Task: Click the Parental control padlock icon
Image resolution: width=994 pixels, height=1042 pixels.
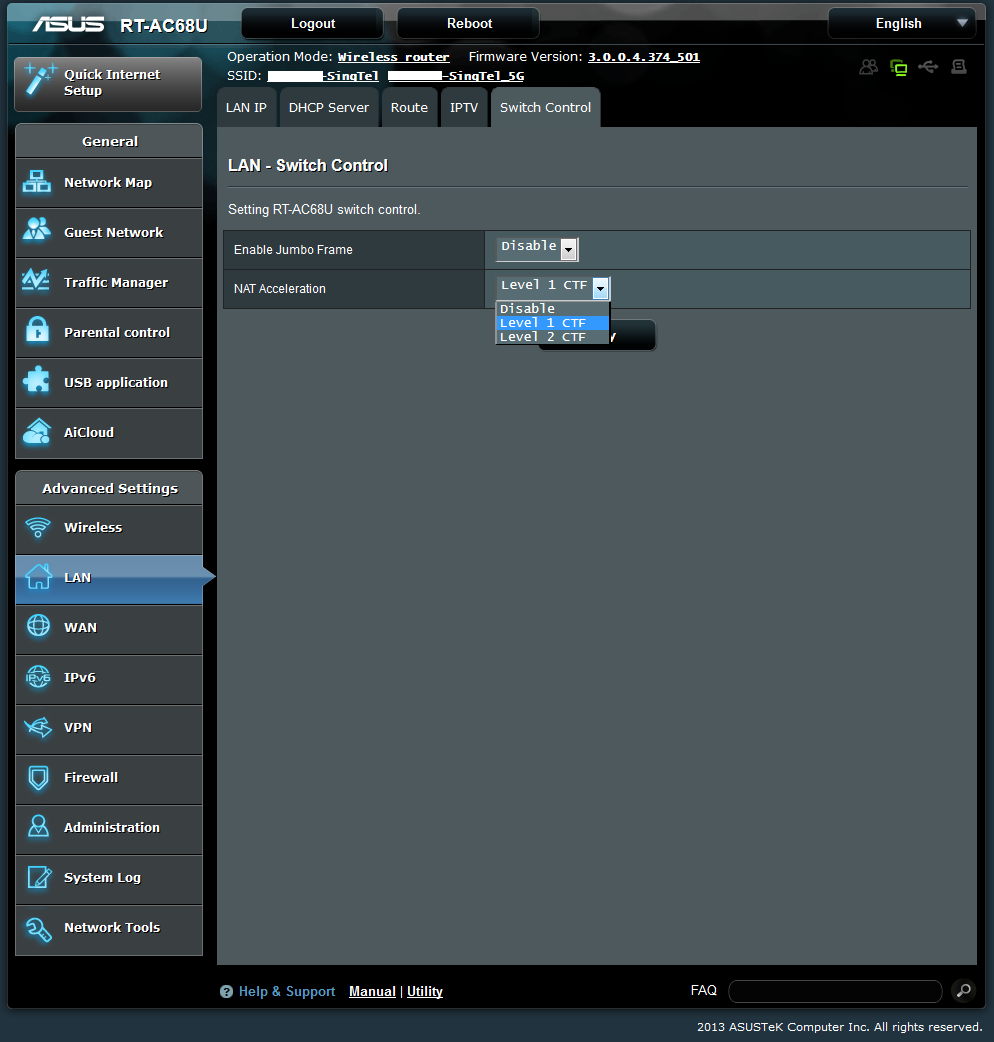Action: pyautogui.click(x=38, y=331)
